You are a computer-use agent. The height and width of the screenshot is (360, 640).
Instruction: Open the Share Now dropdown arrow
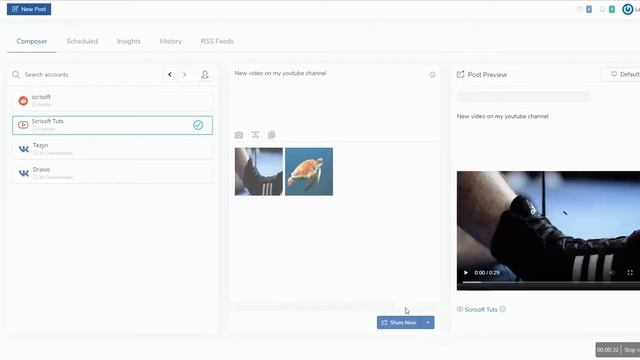(428, 322)
